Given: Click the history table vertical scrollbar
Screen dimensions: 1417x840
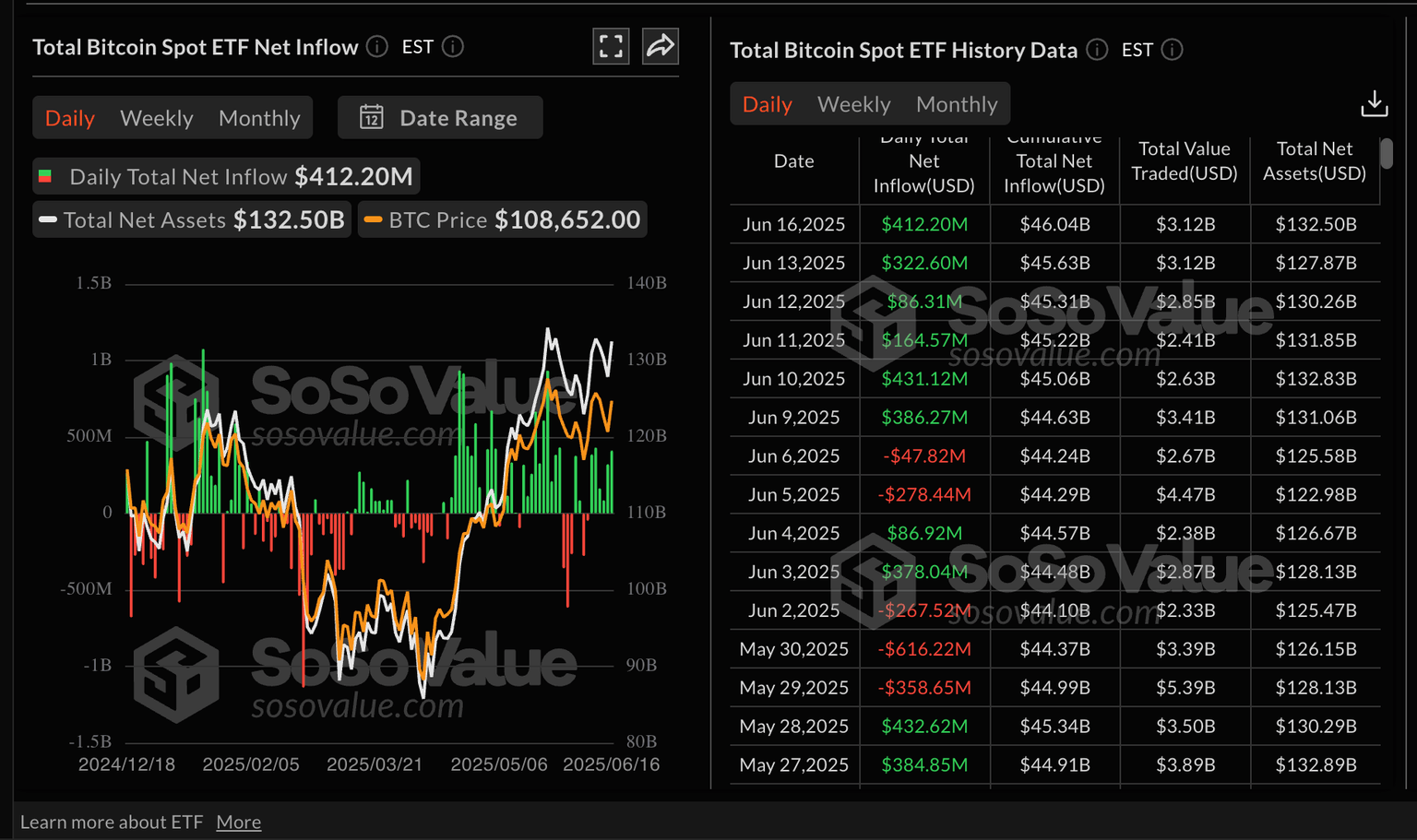Looking at the screenshot, I should pos(1386,154).
